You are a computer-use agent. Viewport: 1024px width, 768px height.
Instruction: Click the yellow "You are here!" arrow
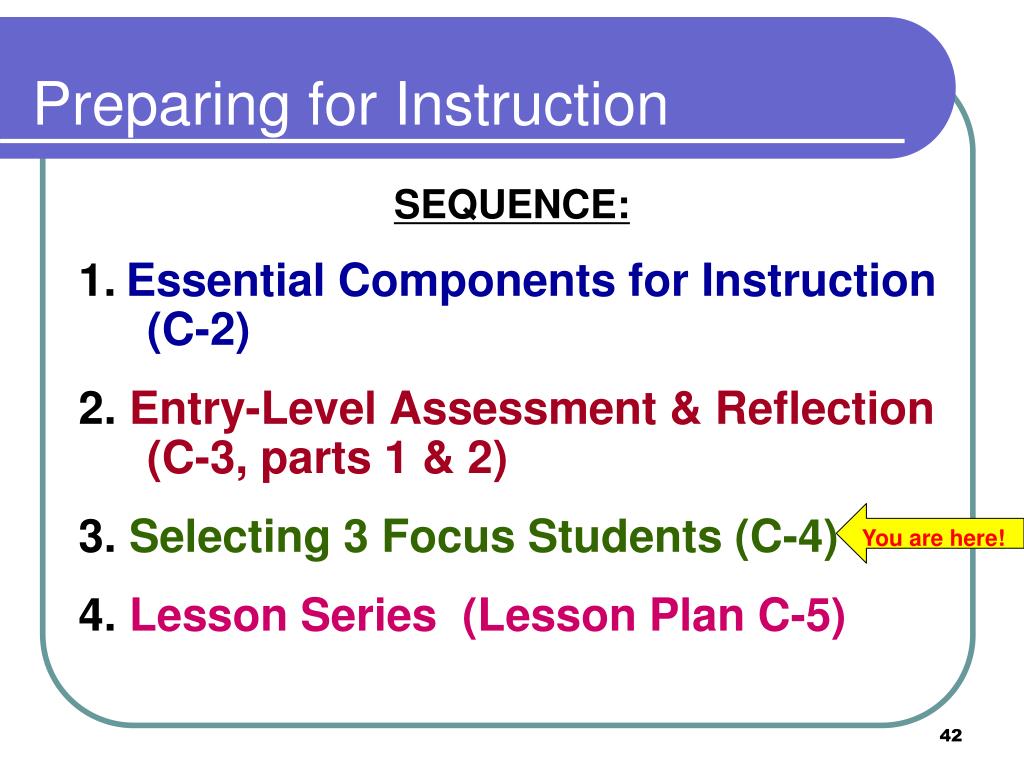[x=931, y=534]
